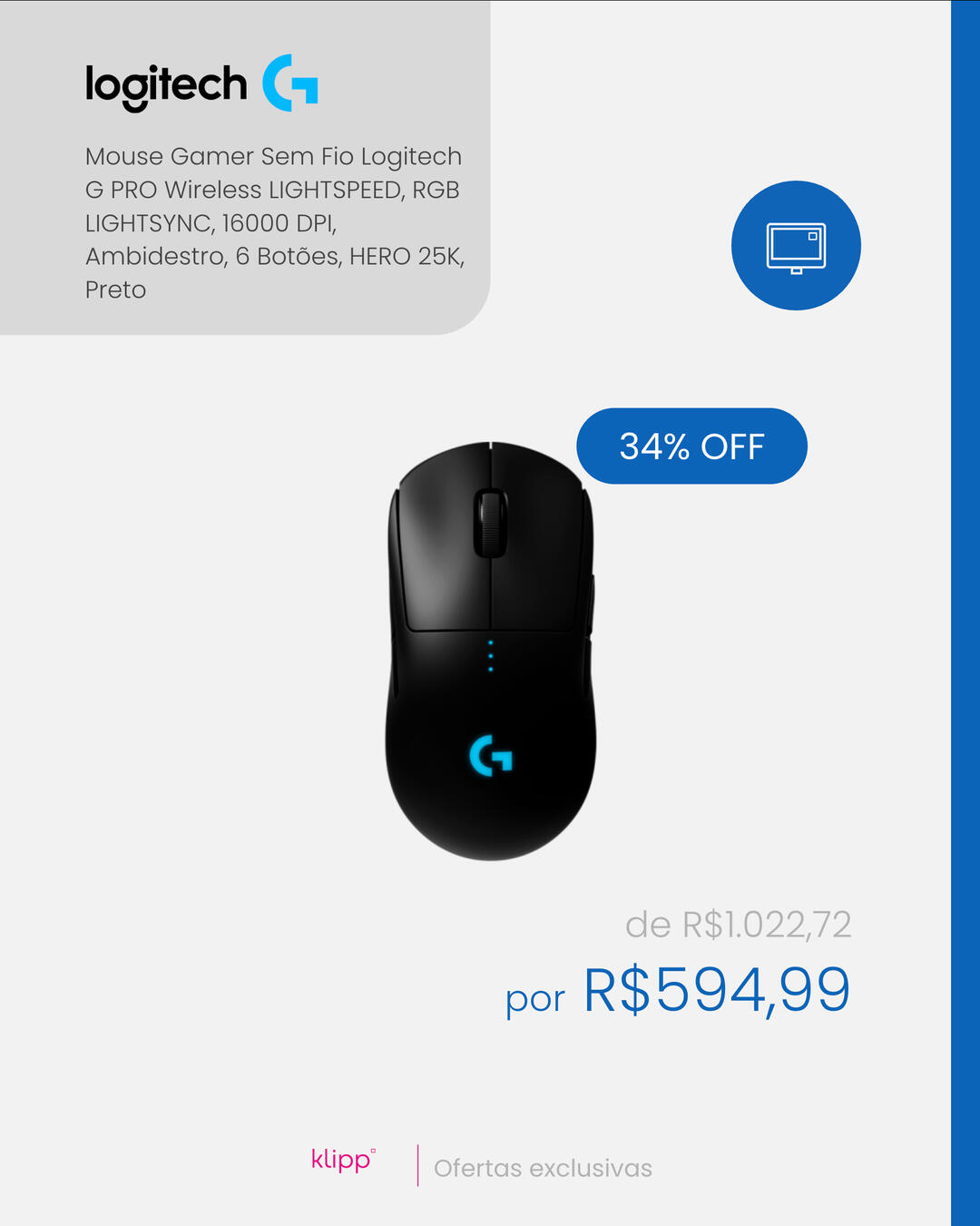Click the blue vertical stripe on right edge
Viewport: 980px width, 1226px height.
(x=965, y=613)
